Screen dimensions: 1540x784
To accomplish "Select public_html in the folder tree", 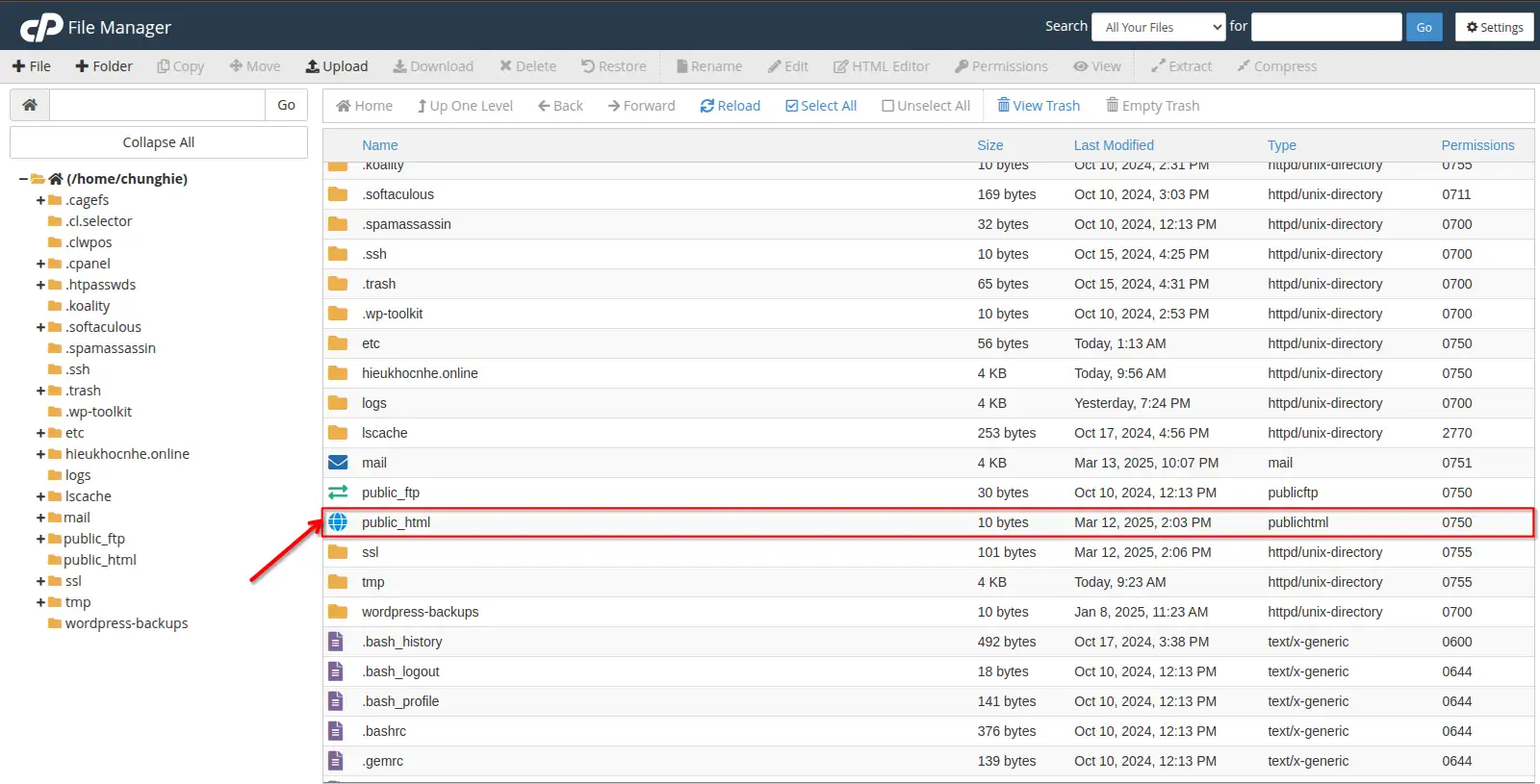I will click(99, 560).
